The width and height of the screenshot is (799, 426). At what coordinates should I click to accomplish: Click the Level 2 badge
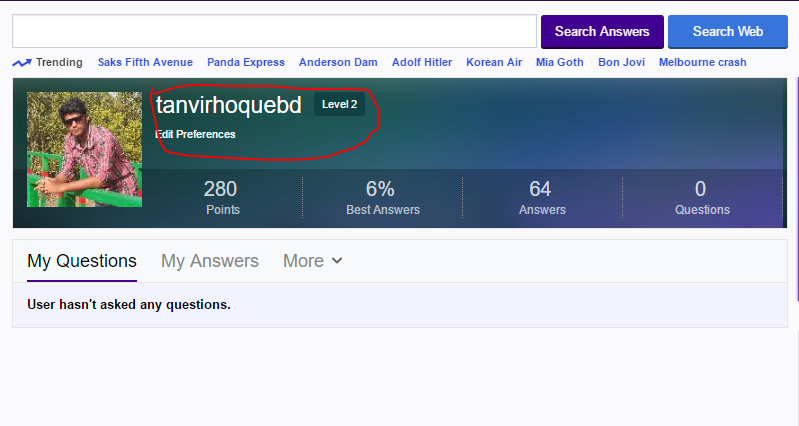[x=339, y=105]
